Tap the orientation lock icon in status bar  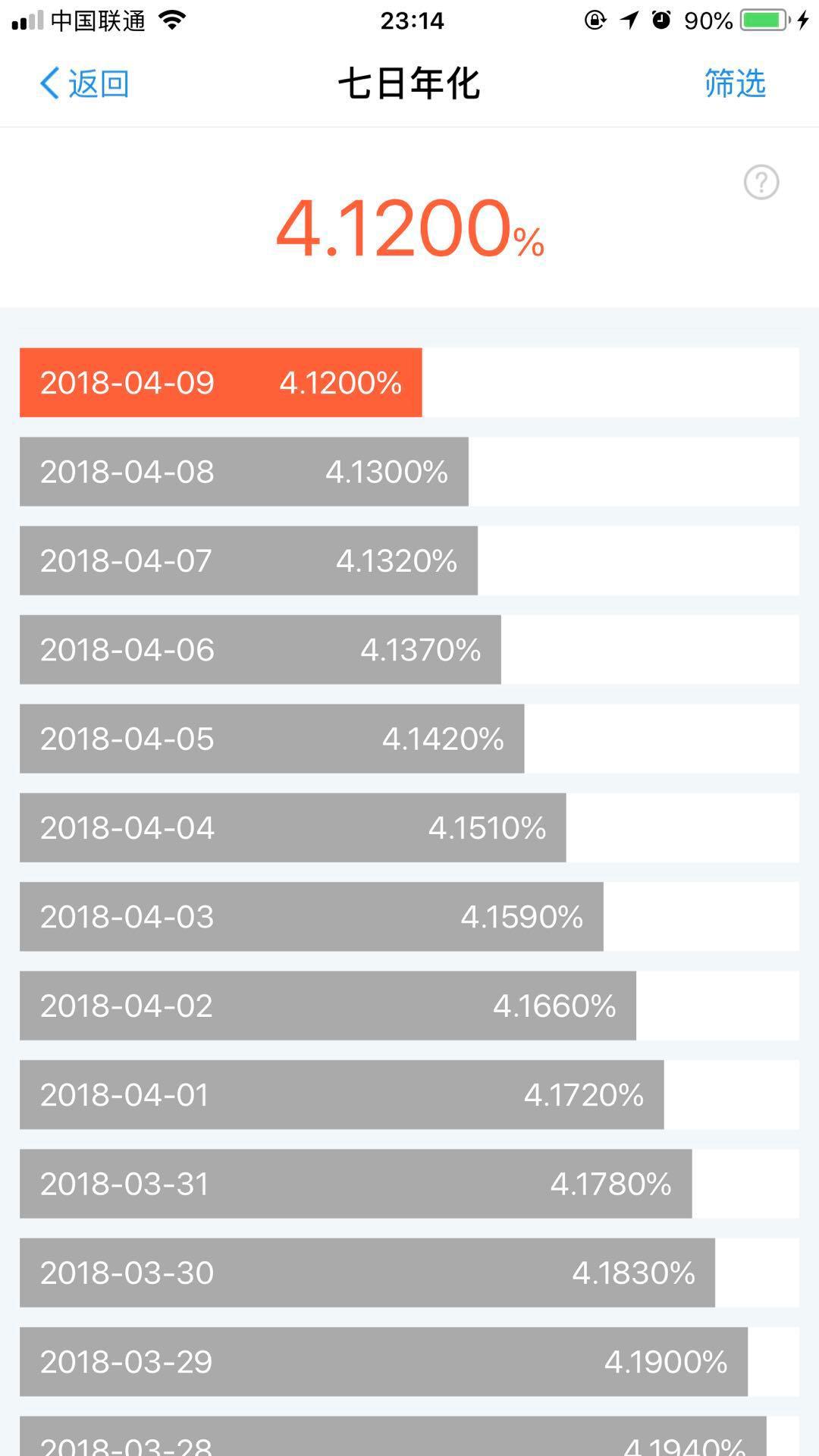[x=595, y=20]
